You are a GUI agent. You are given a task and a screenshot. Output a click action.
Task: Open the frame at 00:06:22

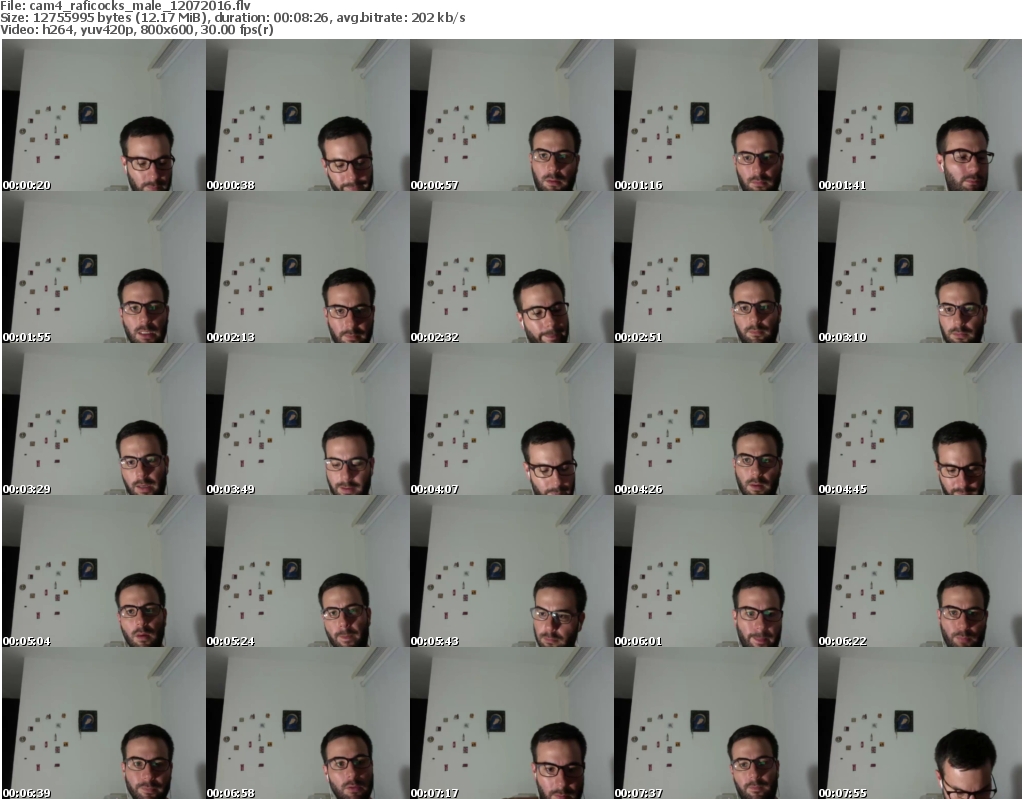920,571
